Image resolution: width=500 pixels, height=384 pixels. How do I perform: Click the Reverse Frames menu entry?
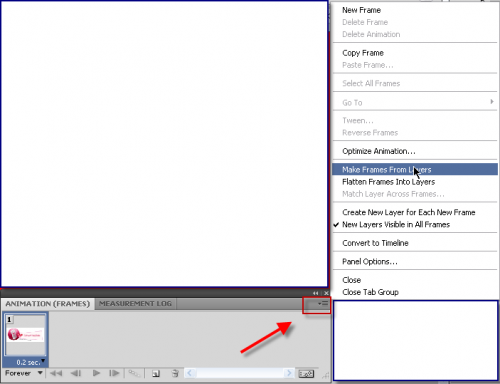(415, 133)
